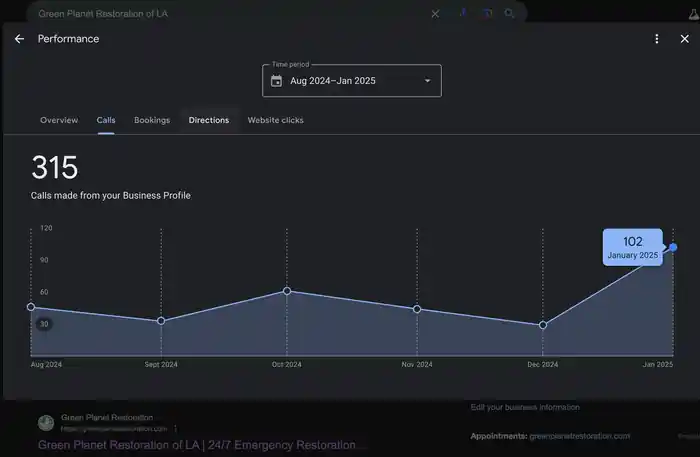Click the search magnifier icon
700x457 pixels.
tap(509, 13)
